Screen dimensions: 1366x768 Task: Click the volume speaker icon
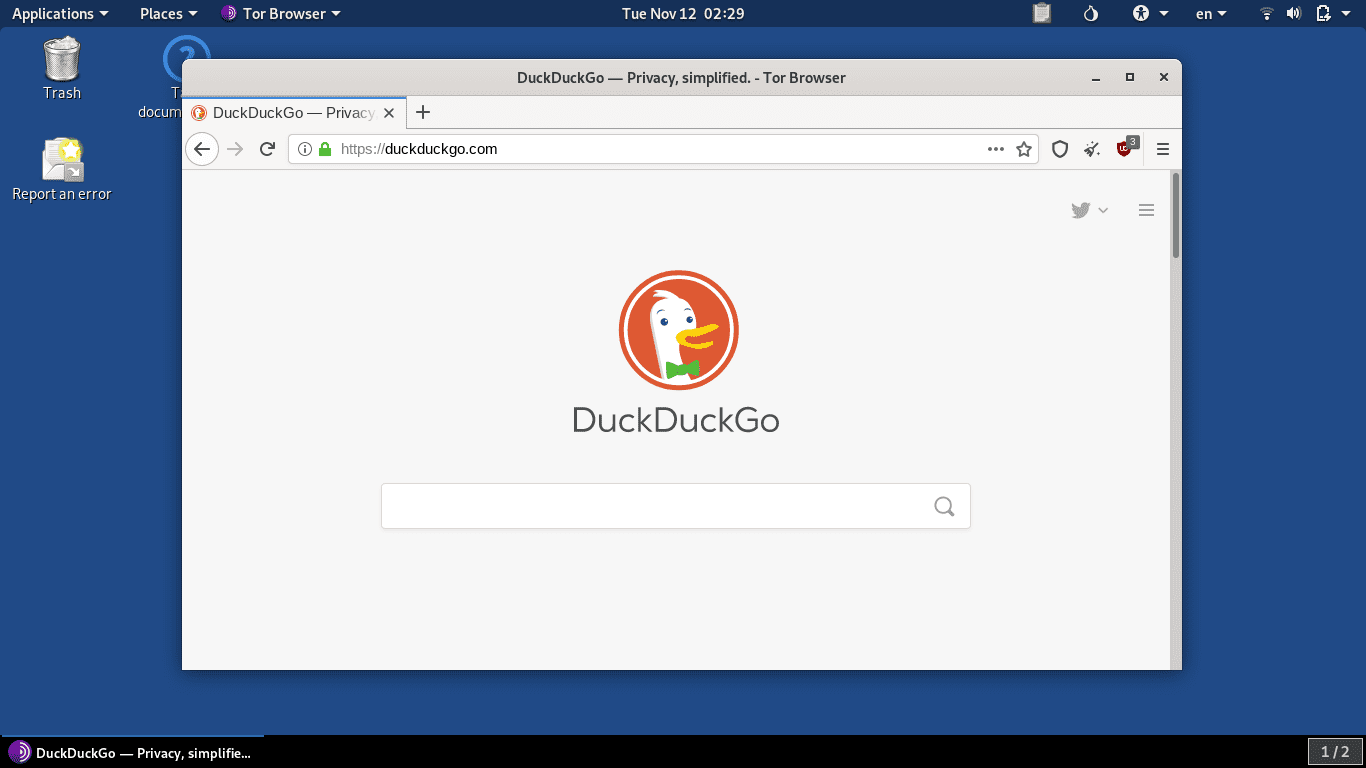(1294, 13)
